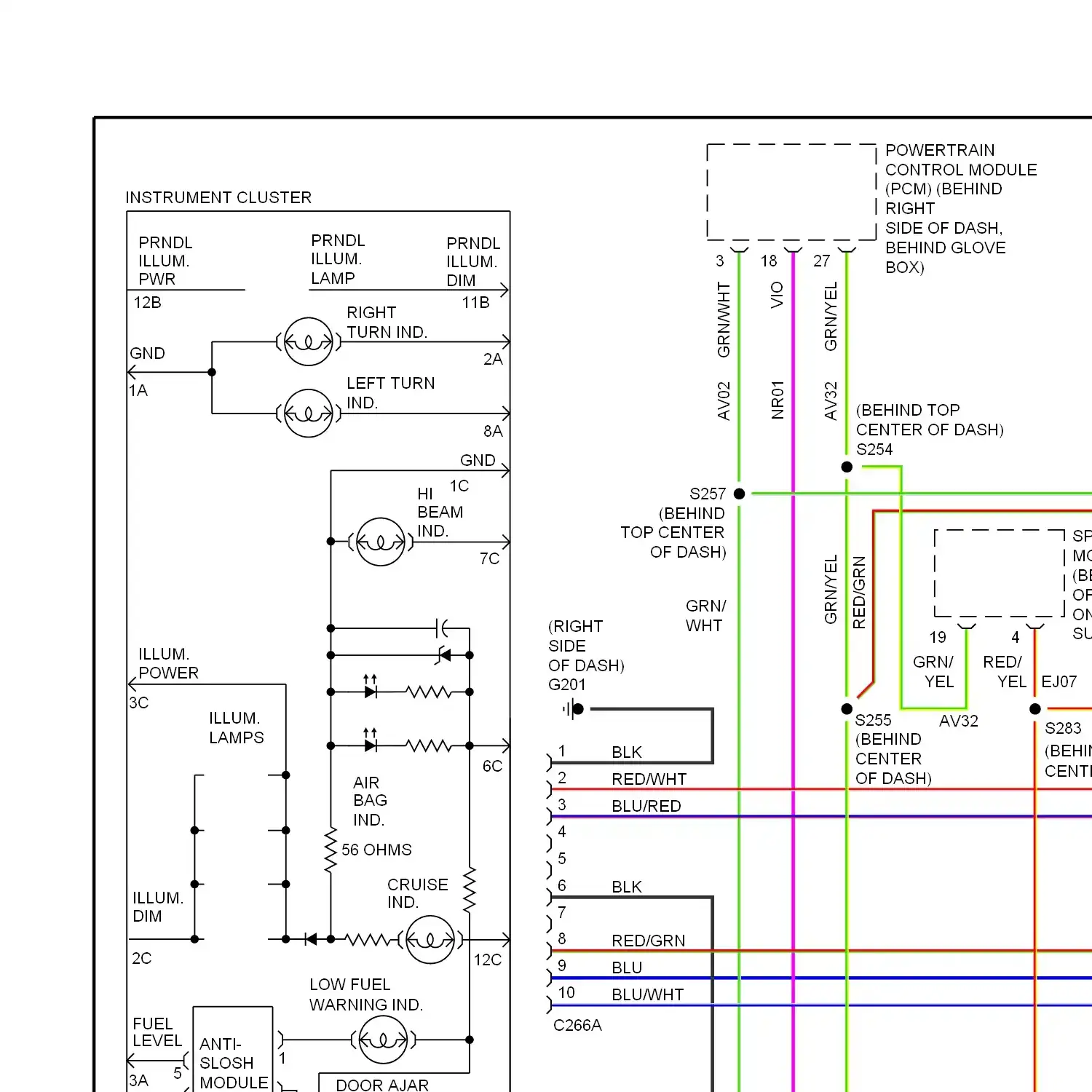Image resolution: width=1092 pixels, height=1092 pixels.
Task: Click the BLK wire label at pin 6
Action: tap(627, 887)
